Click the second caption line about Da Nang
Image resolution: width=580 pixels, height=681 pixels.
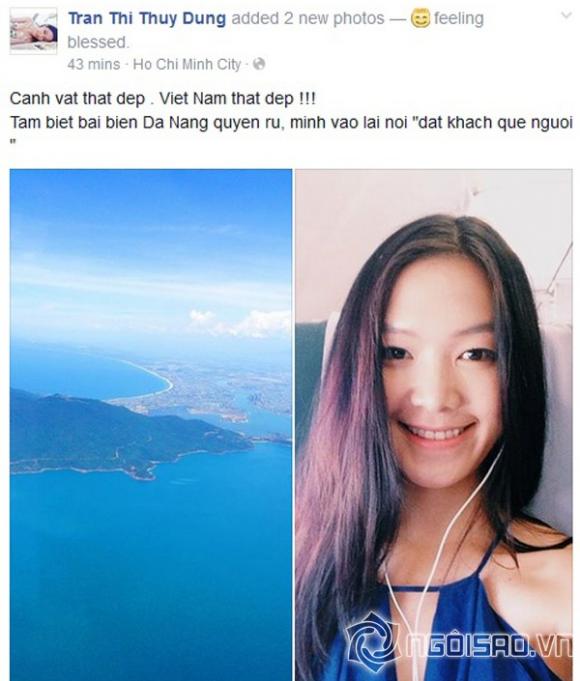click(x=291, y=123)
